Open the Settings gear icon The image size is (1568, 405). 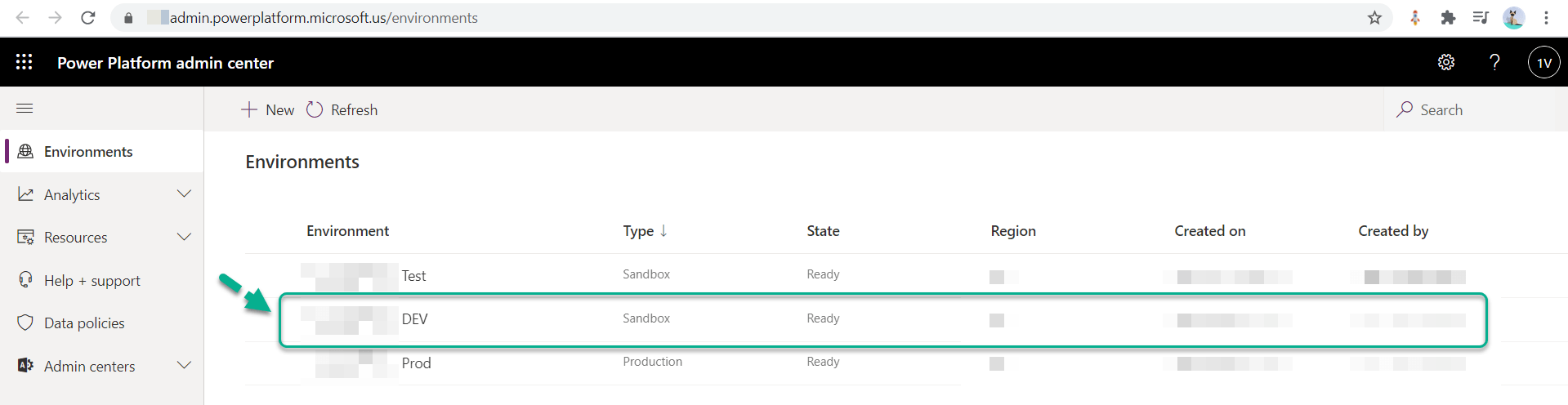(1445, 62)
